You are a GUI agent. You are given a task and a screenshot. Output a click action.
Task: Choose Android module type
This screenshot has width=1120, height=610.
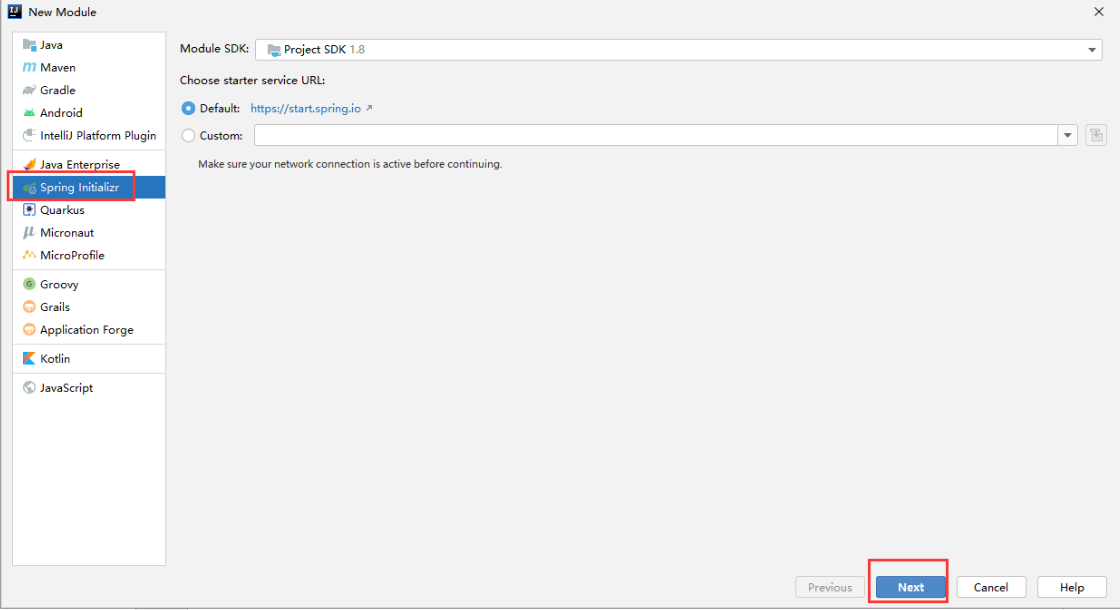[x=89, y=113]
